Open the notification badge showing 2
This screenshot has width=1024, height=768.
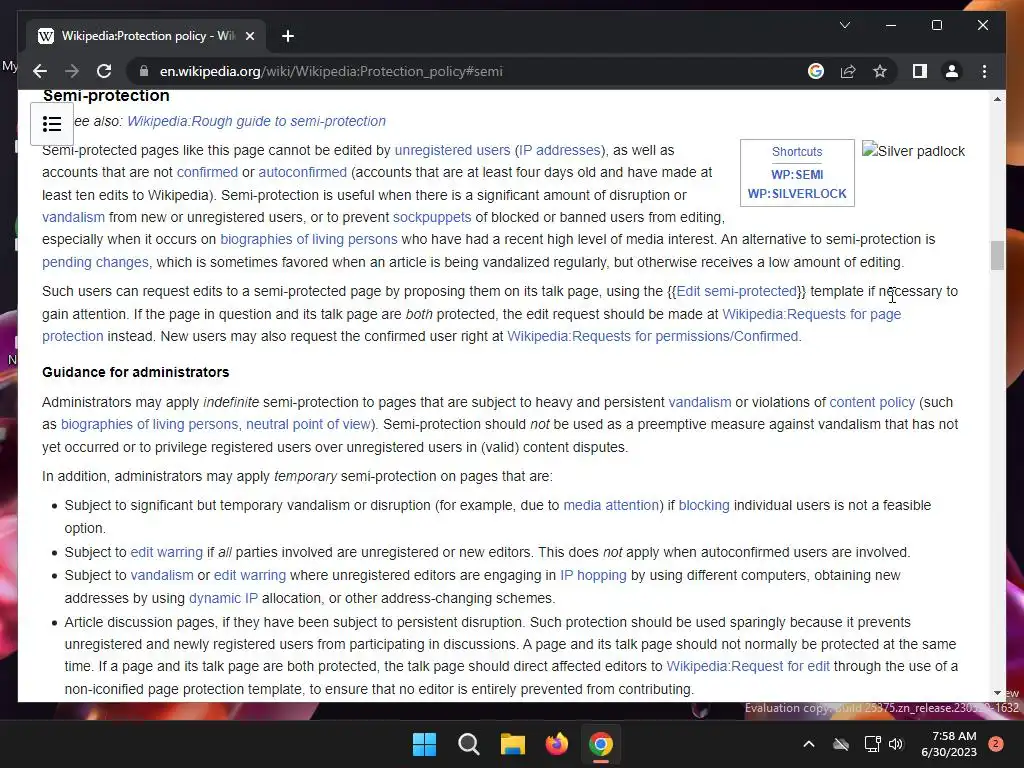click(x=996, y=744)
